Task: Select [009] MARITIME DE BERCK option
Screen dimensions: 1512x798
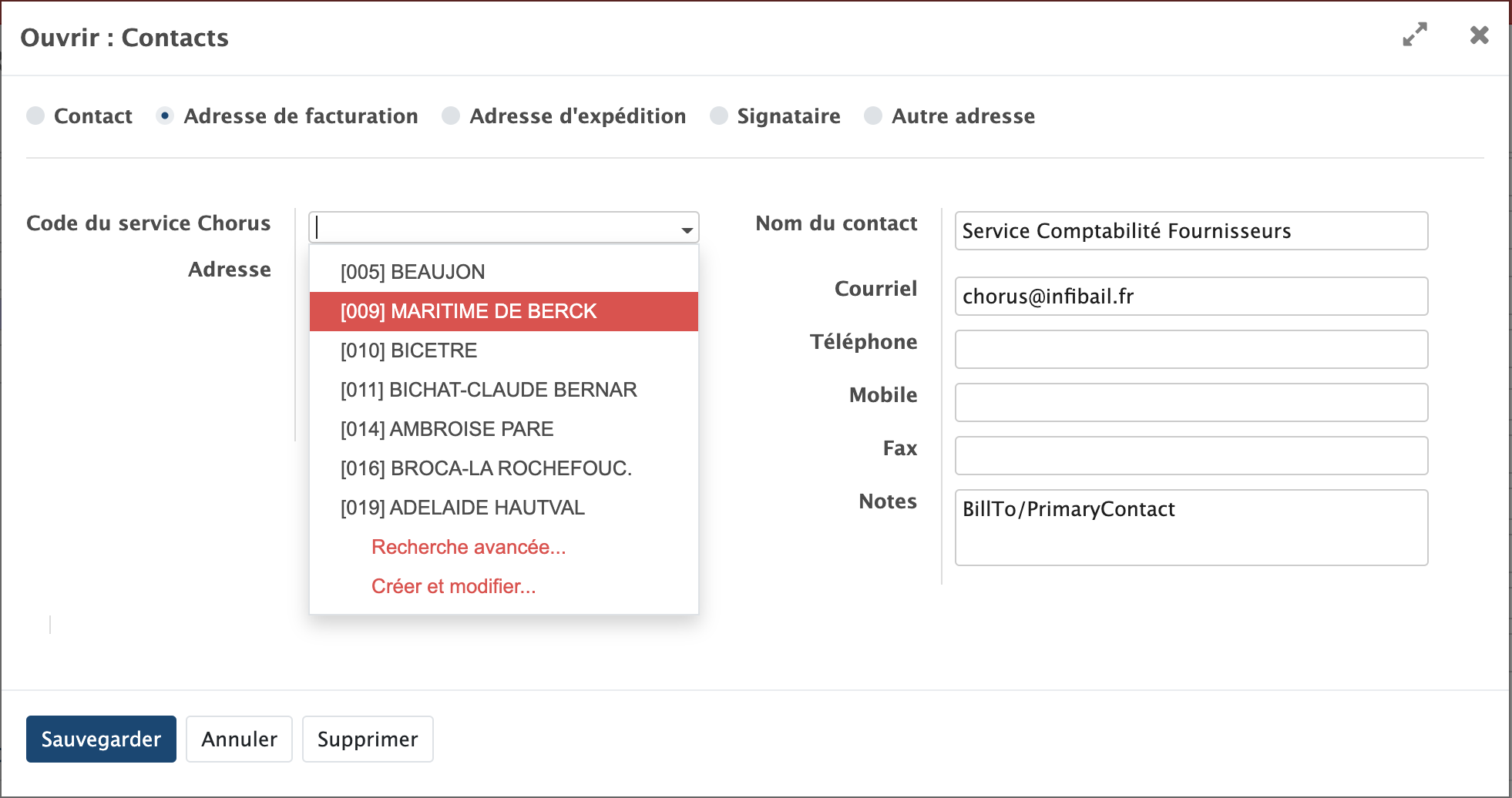Action: 469,311
